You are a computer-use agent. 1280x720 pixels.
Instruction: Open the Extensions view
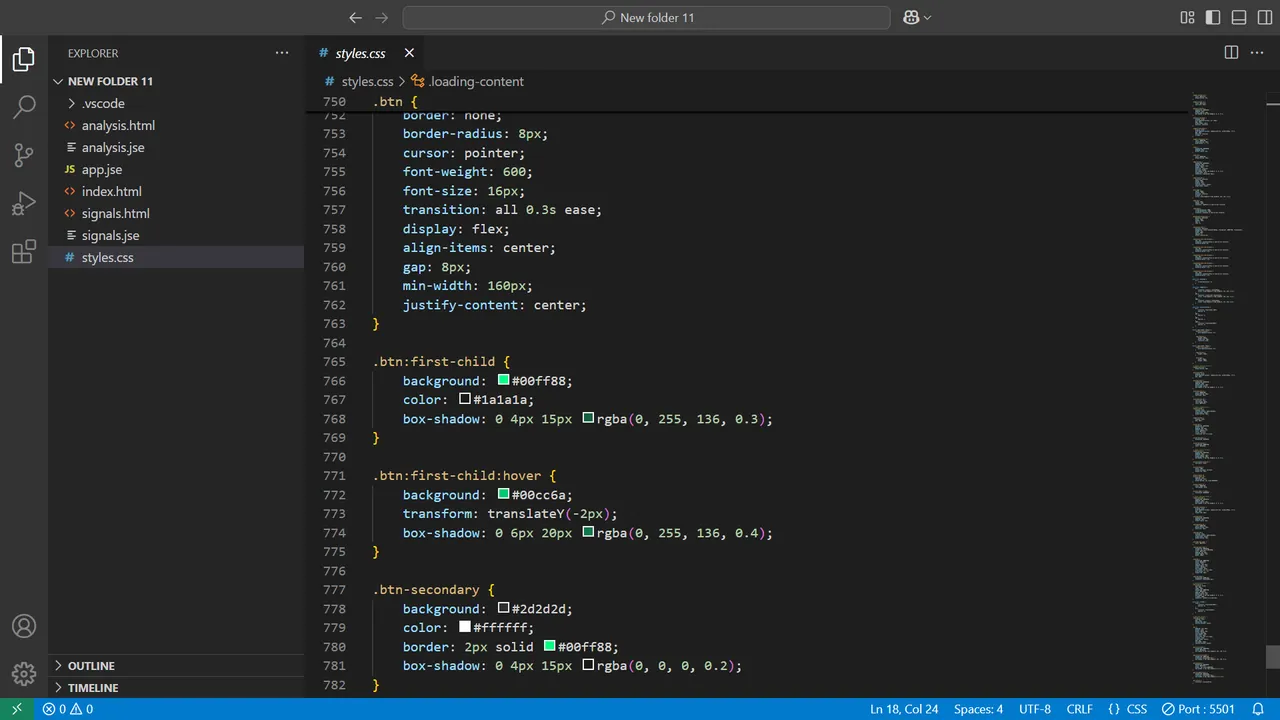[x=24, y=252]
